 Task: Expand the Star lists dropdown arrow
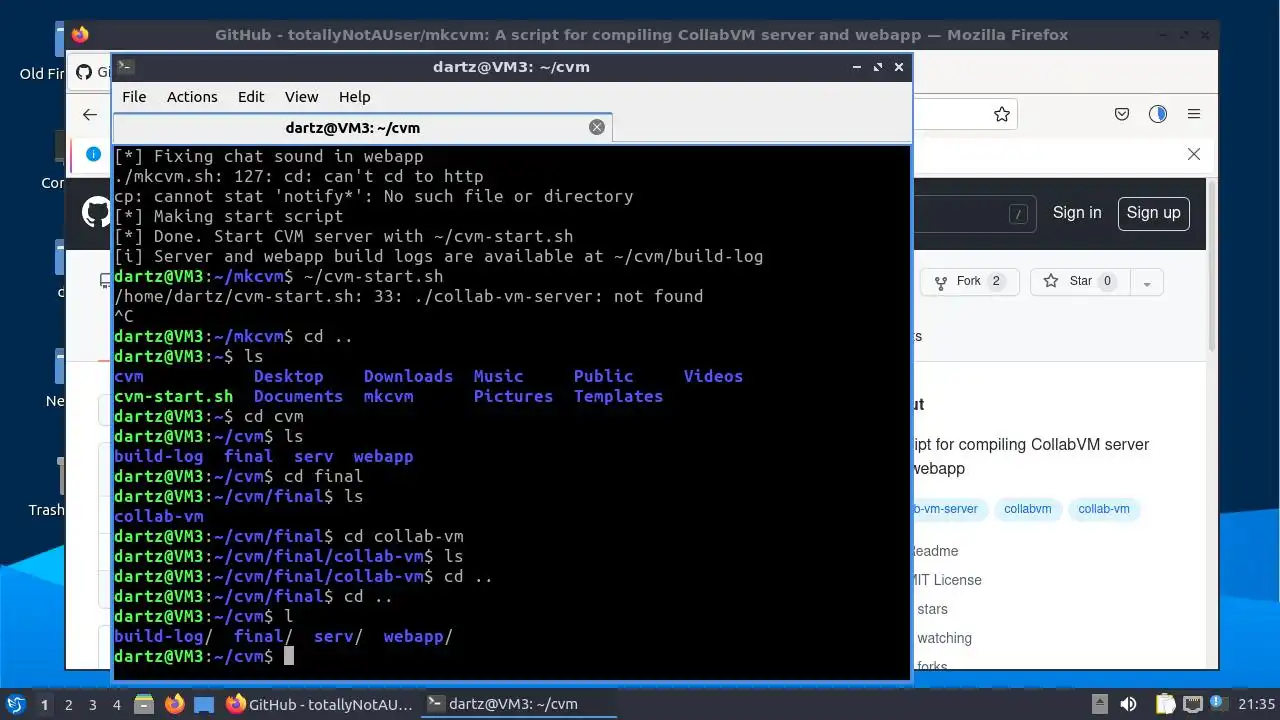(x=1147, y=282)
